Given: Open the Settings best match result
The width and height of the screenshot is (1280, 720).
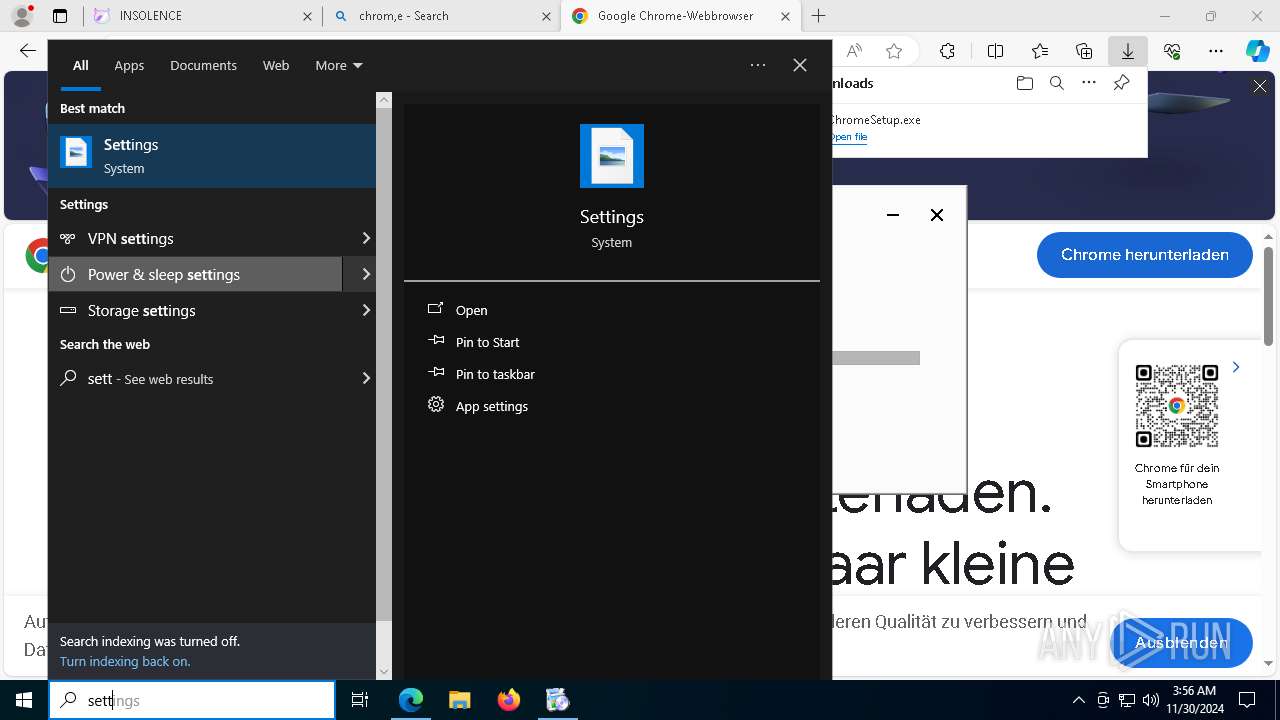Looking at the screenshot, I should click(212, 156).
